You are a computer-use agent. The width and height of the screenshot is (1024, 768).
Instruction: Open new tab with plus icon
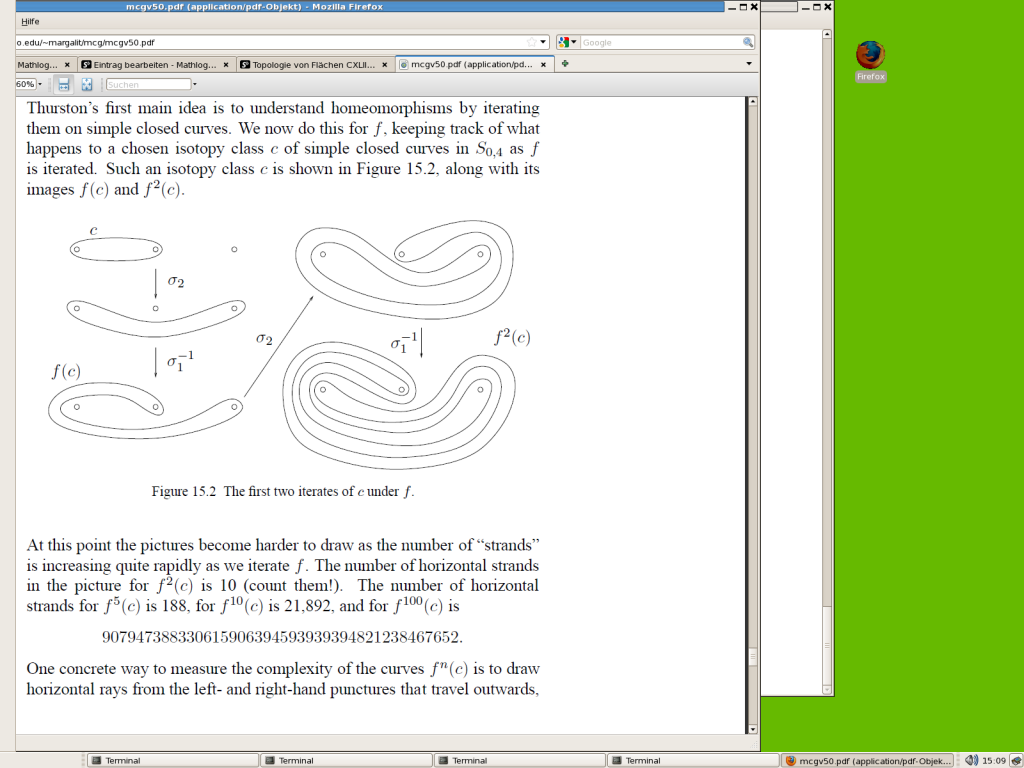tap(565, 64)
